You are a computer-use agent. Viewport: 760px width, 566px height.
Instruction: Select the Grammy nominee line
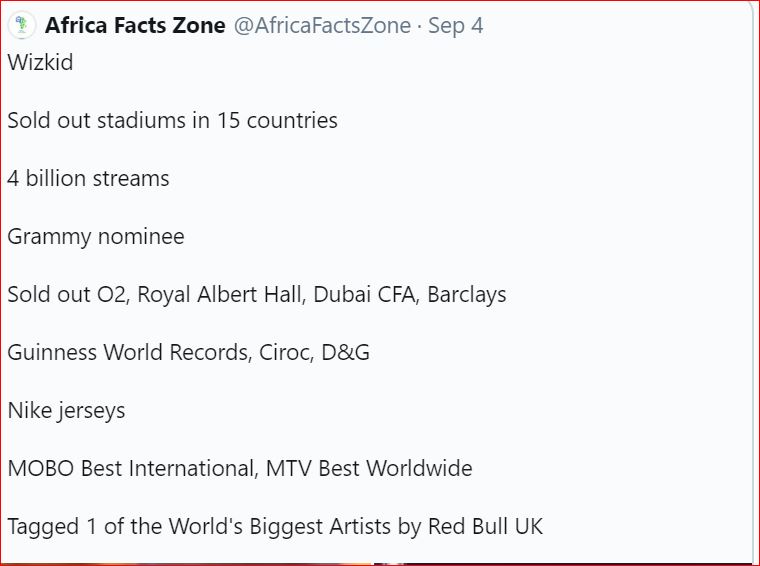(x=96, y=237)
